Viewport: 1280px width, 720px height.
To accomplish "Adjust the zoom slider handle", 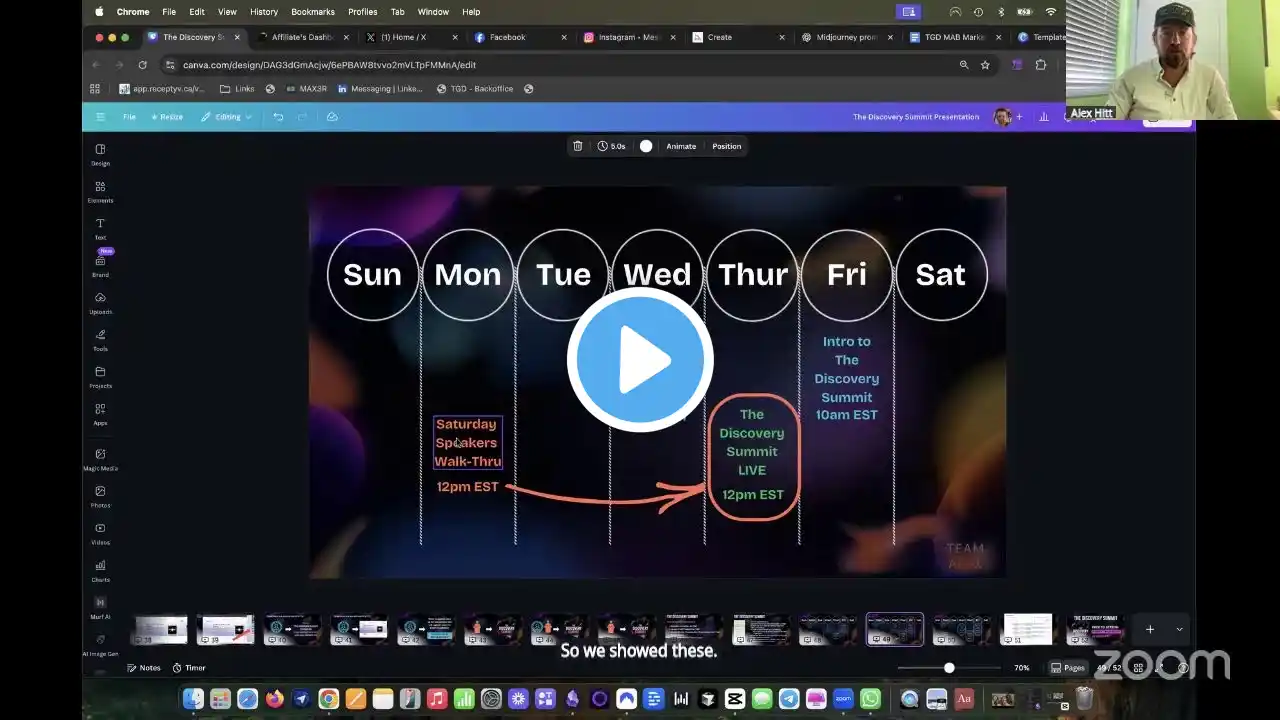I will point(949,668).
